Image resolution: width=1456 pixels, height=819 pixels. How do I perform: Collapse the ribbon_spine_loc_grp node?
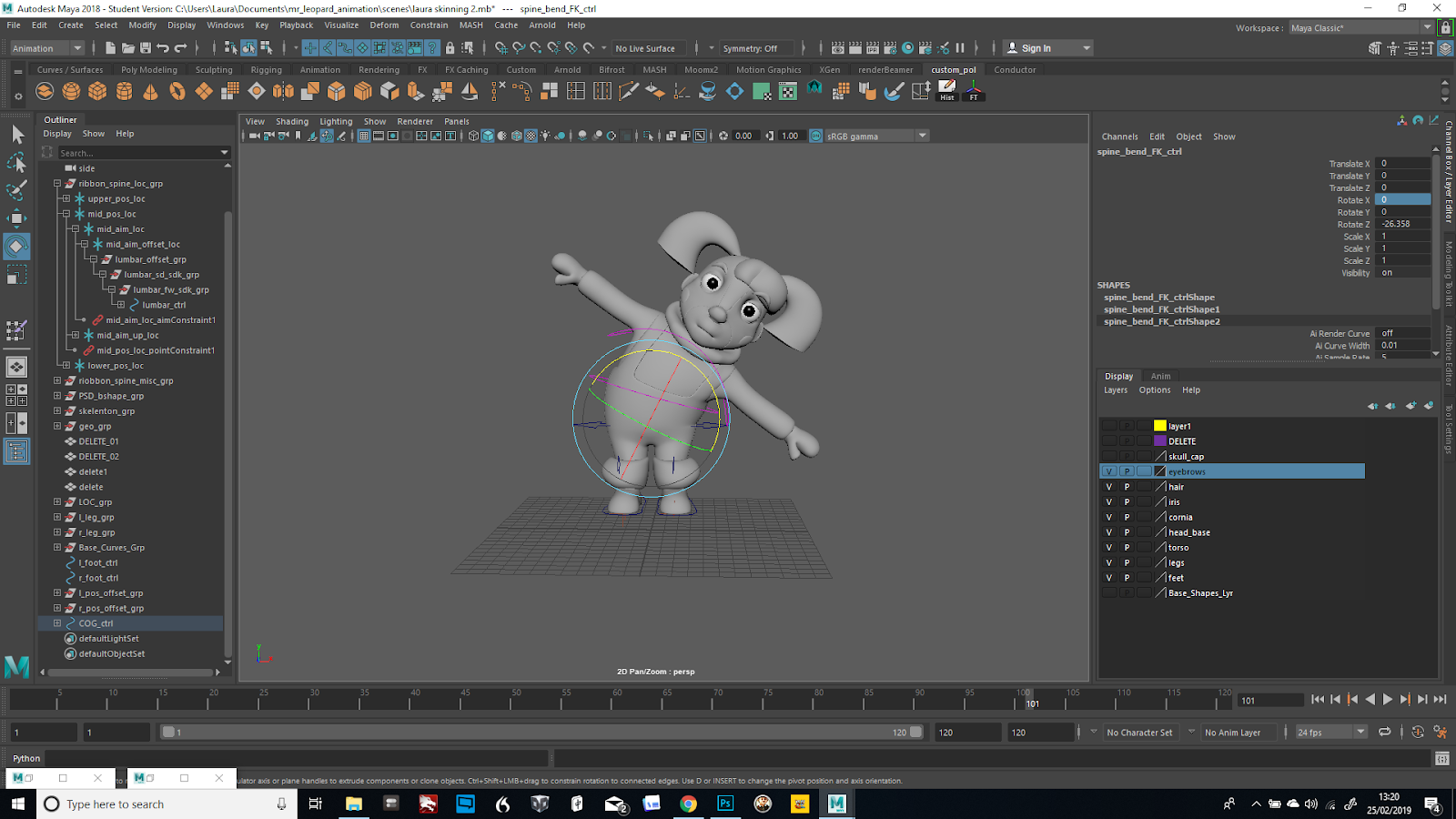coord(57,184)
